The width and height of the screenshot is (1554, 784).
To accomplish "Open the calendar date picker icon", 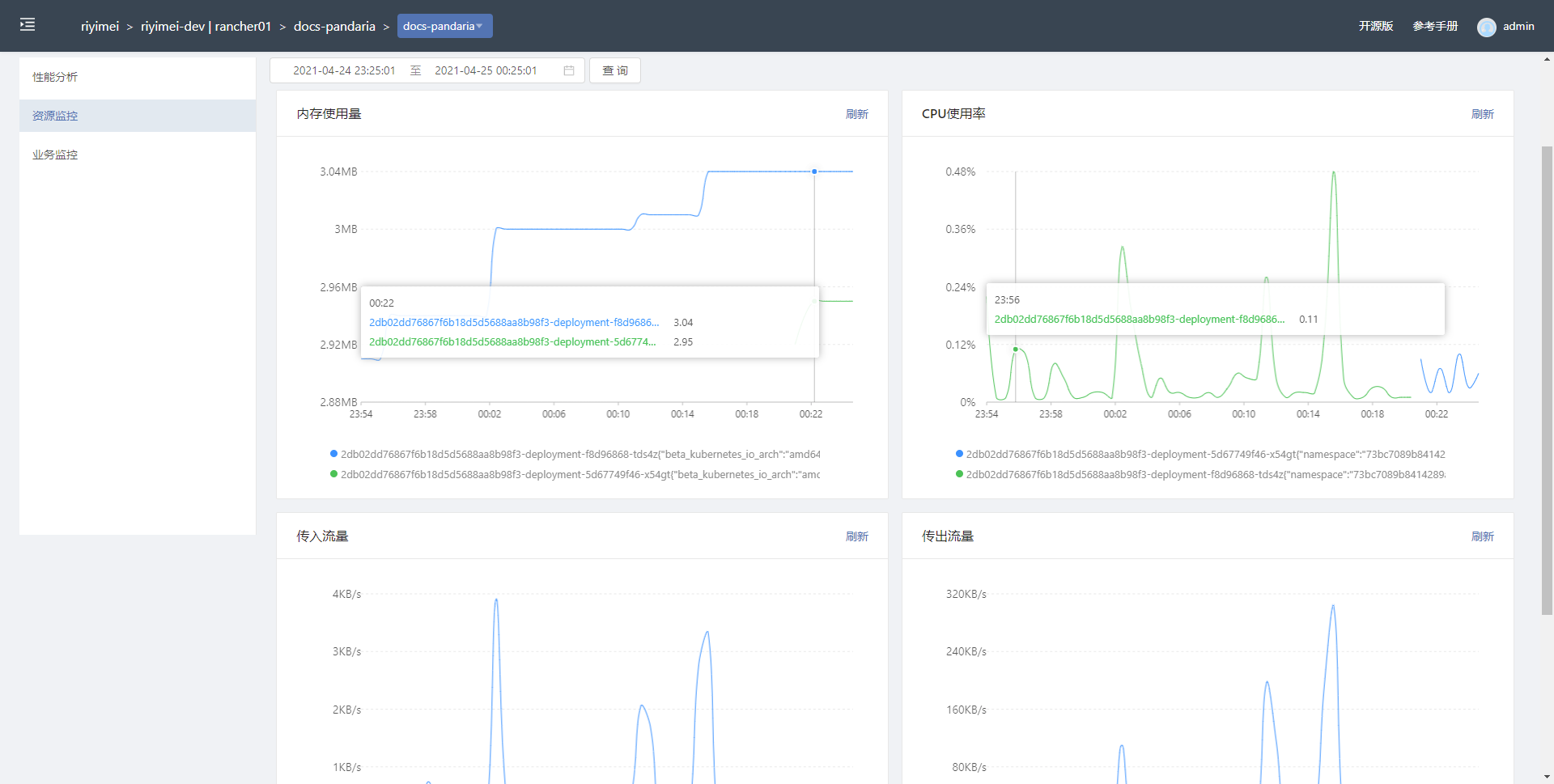I will pyautogui.click(x=569, y=70).
